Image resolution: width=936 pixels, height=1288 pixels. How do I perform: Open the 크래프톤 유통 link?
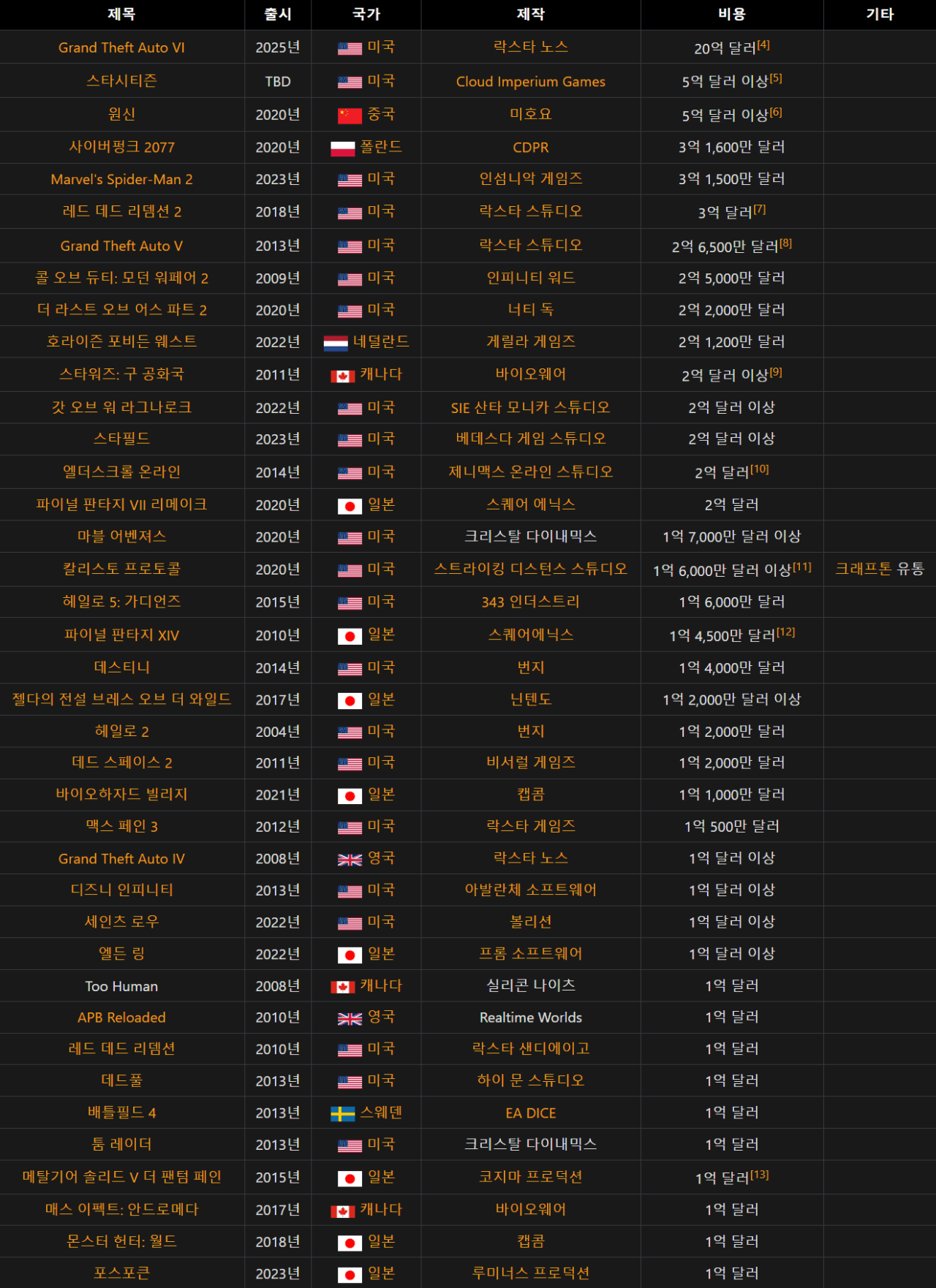[x=880, y=569]
